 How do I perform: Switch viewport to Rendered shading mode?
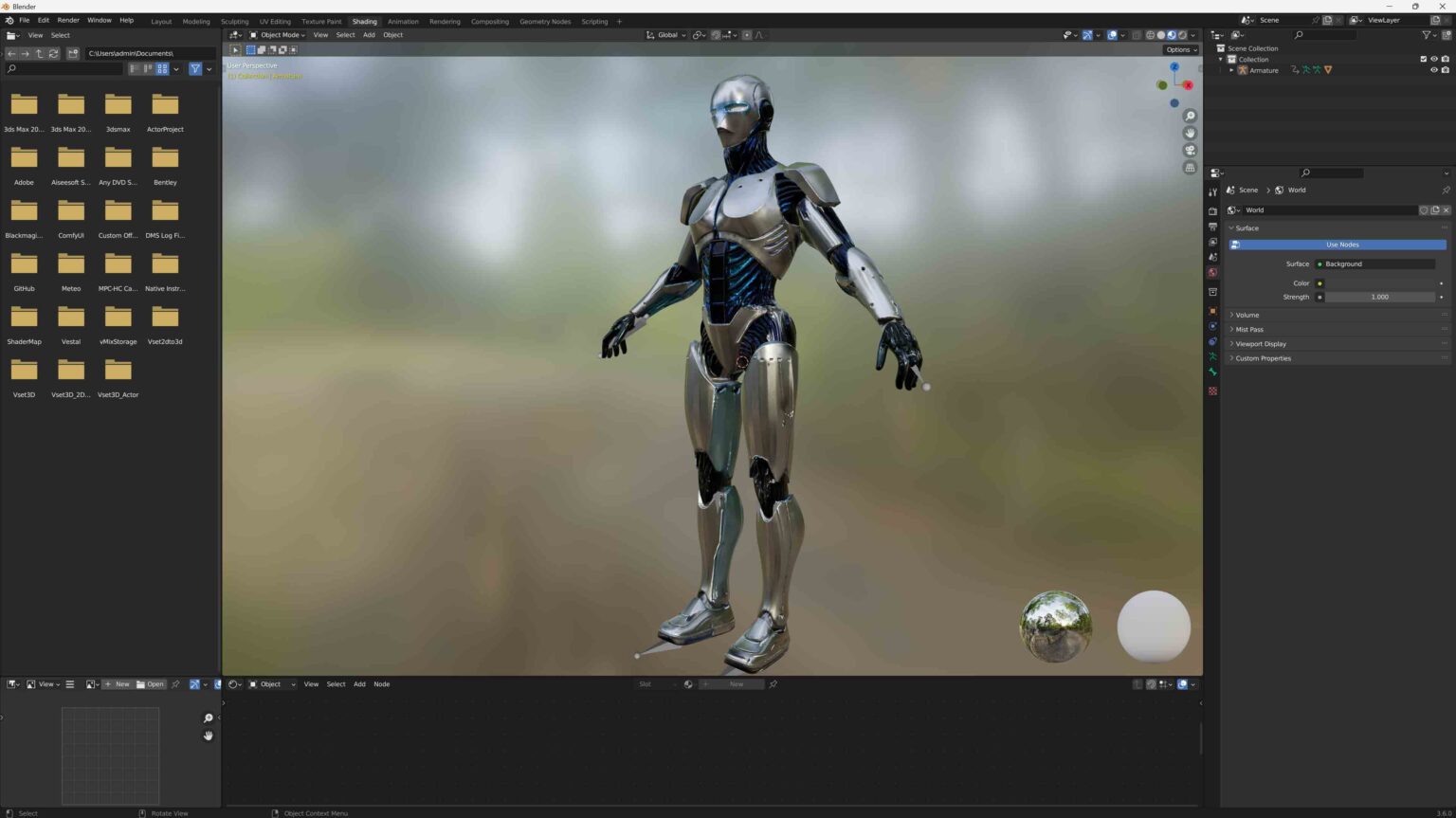(x=1181, y=35)
